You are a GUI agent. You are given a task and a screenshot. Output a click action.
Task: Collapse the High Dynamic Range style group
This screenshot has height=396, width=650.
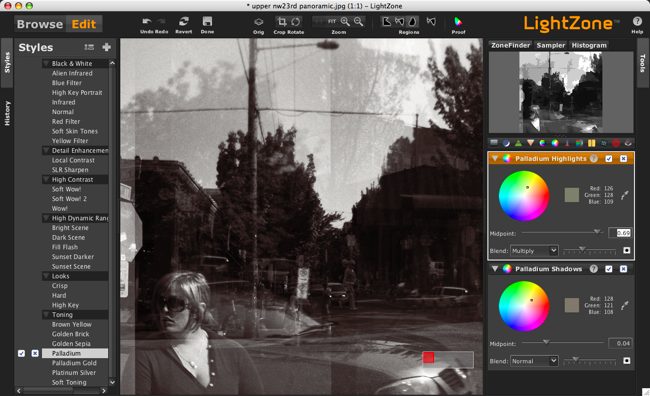click(x=46, y=218)
